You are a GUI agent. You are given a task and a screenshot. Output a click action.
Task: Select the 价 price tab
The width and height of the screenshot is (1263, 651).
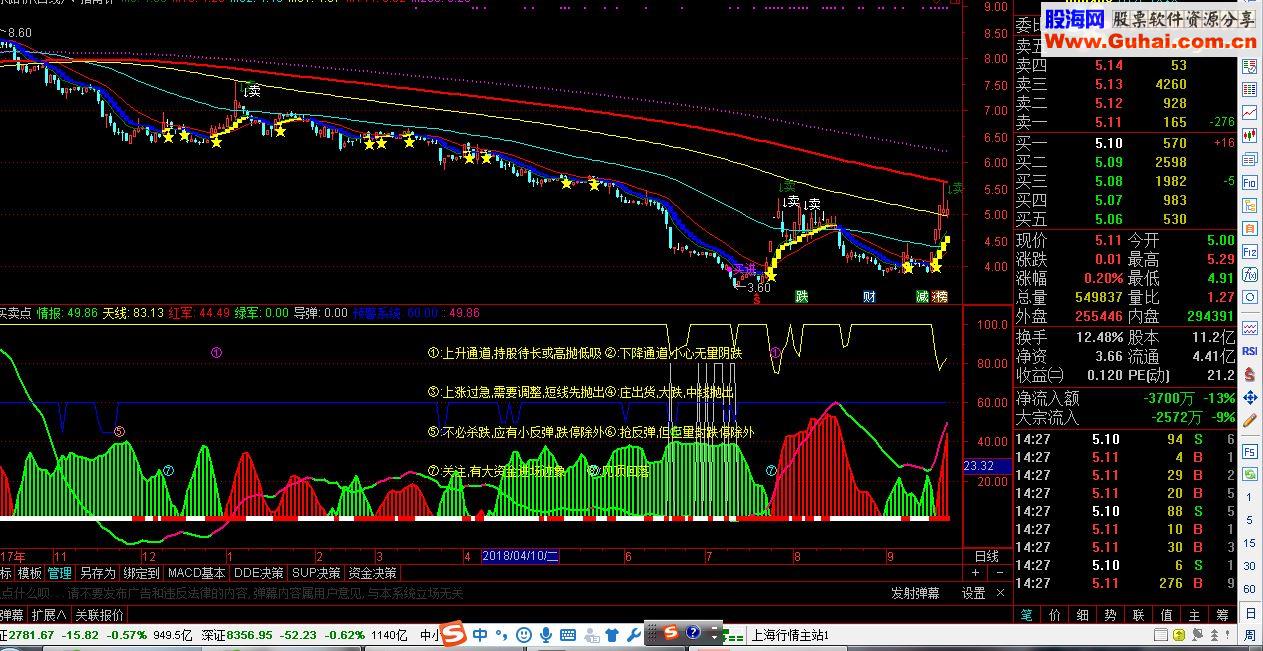coord(1055,615)
